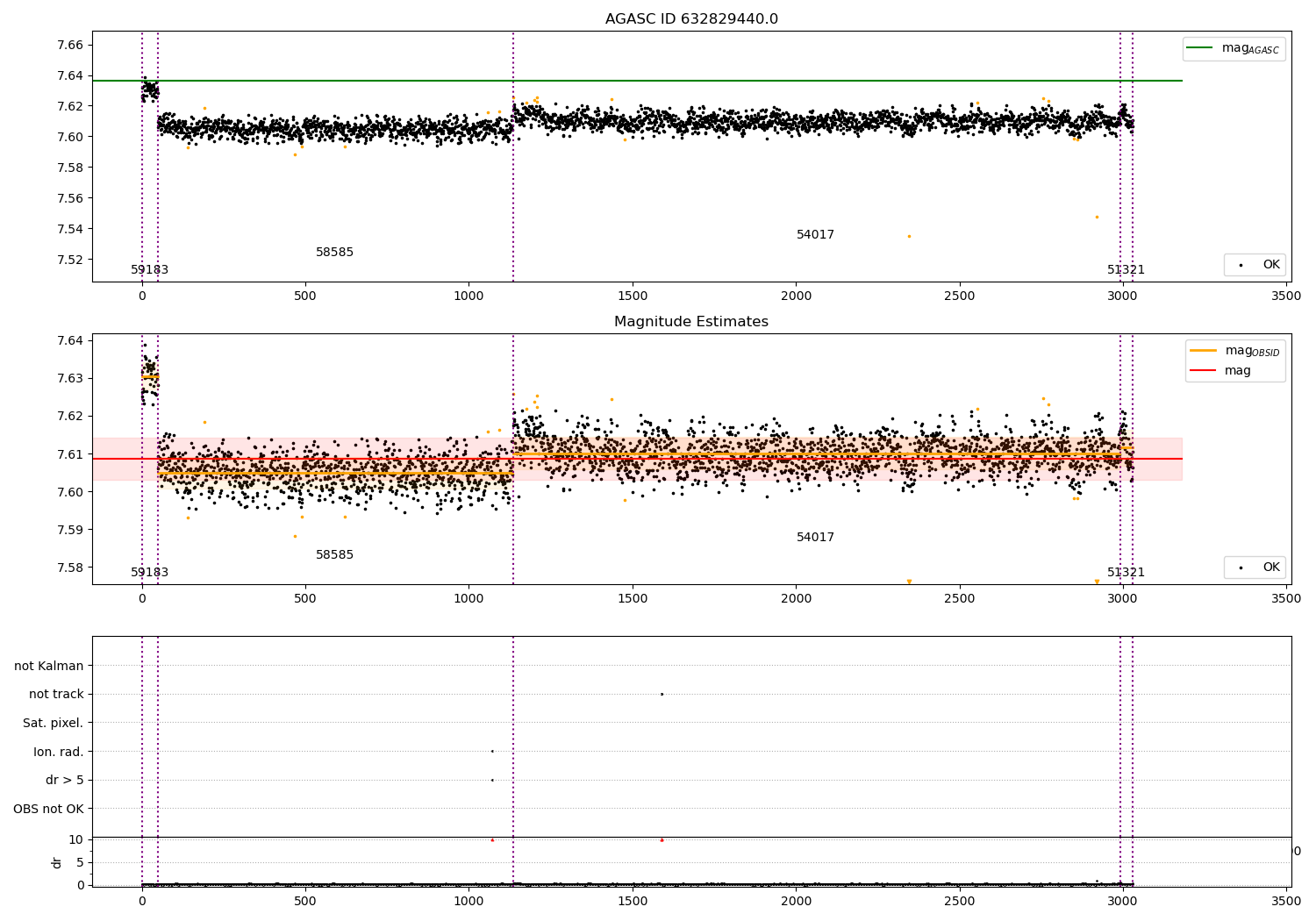Click the orange outlier near 7.547 in top plot
Screen dimensions: 1316x921
pos(1097,217)
